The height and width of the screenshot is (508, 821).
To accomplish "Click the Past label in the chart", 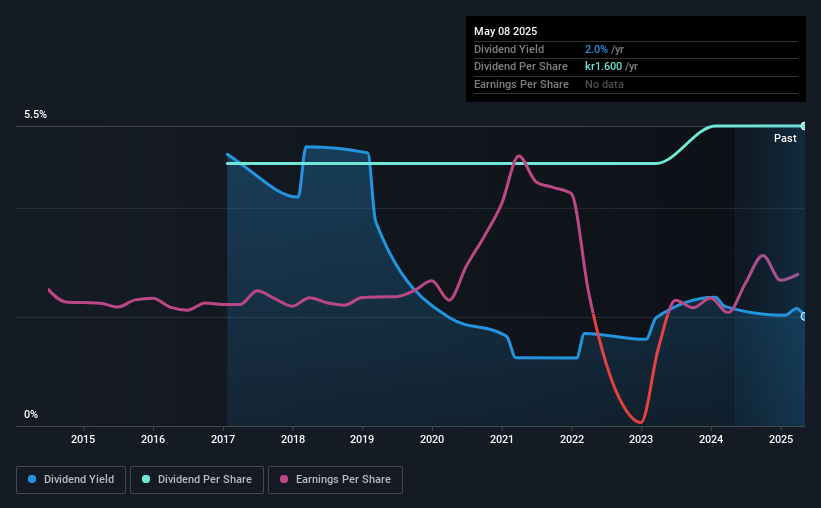I will pos(785,138).
